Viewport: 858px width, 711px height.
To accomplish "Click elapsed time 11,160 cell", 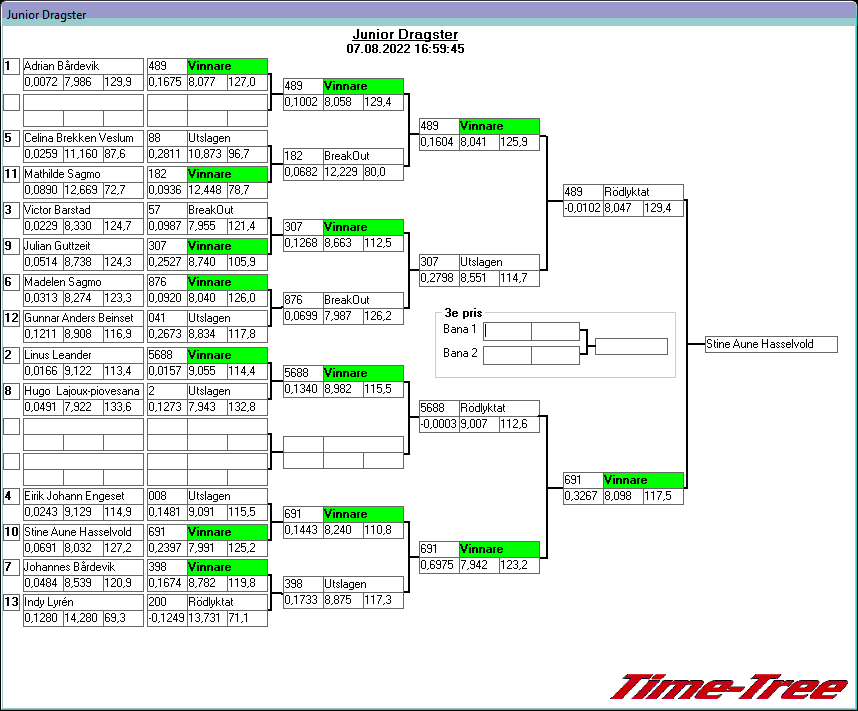I will click(x=83, y=154).
